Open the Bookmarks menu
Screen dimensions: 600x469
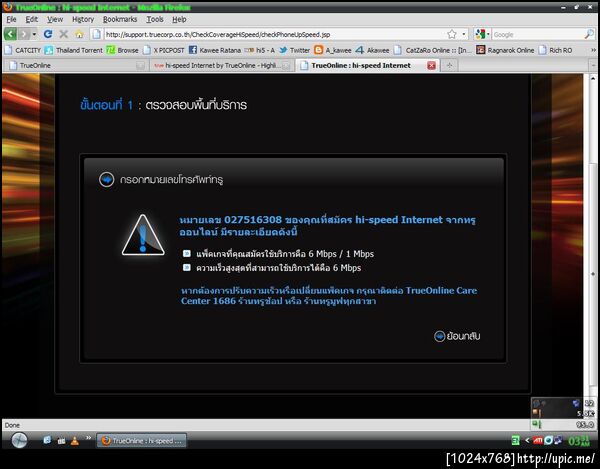pyautogui.click(x=120, y=19)
